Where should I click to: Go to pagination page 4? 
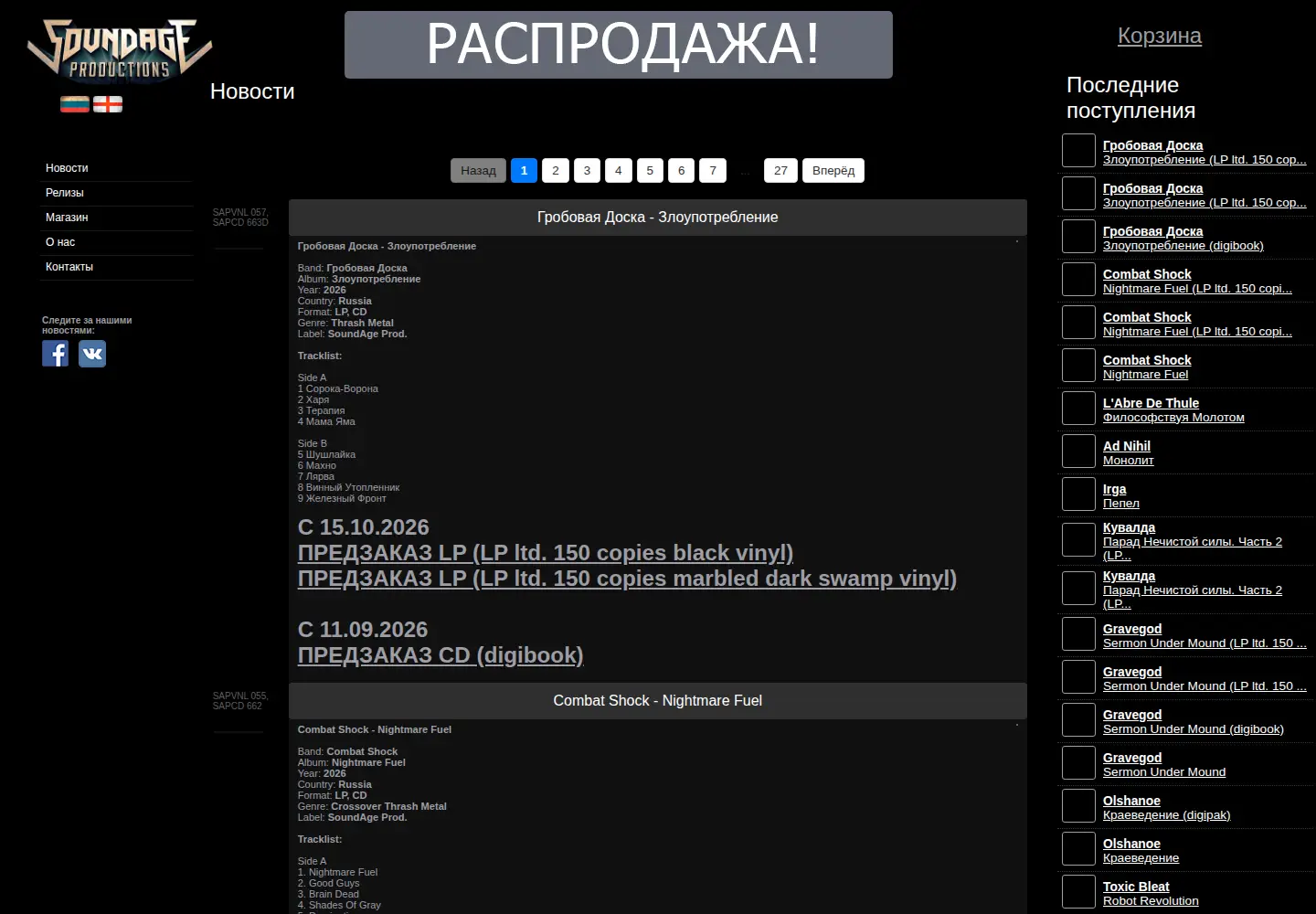(x=619, y=170)
